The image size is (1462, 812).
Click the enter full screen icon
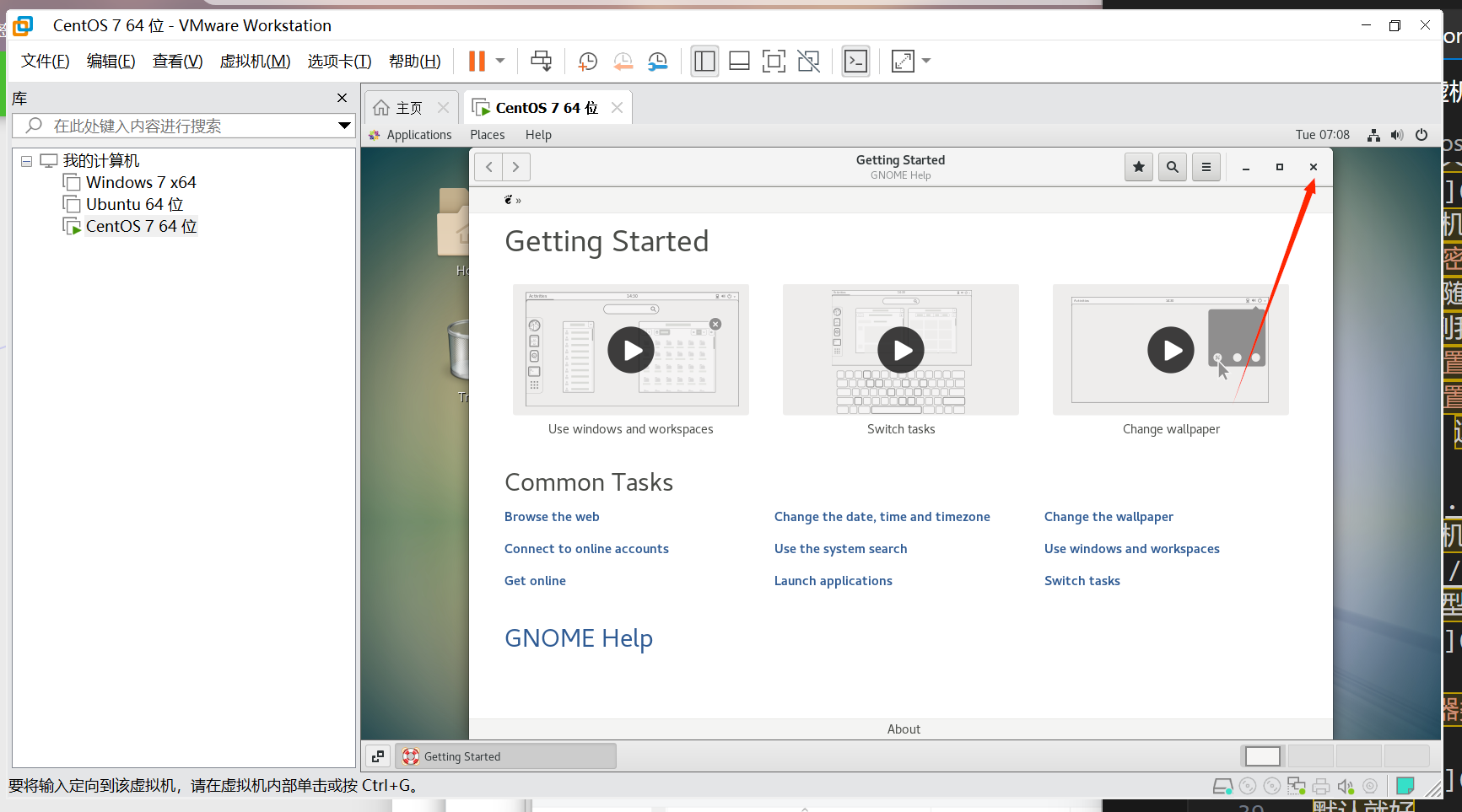point(774,61)
